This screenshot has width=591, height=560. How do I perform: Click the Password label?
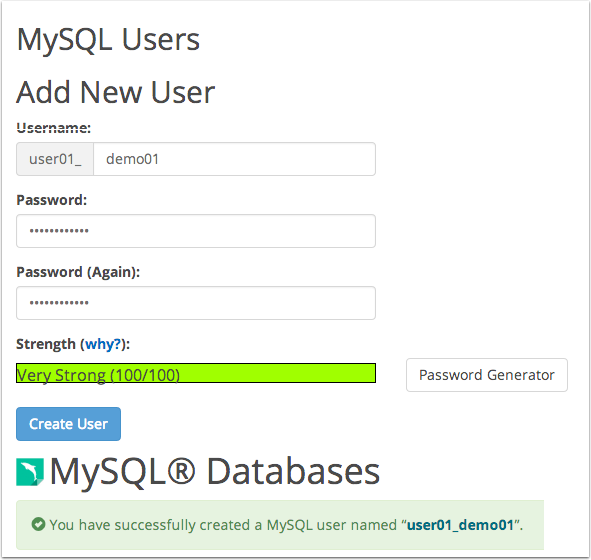(x=52, y=200)
